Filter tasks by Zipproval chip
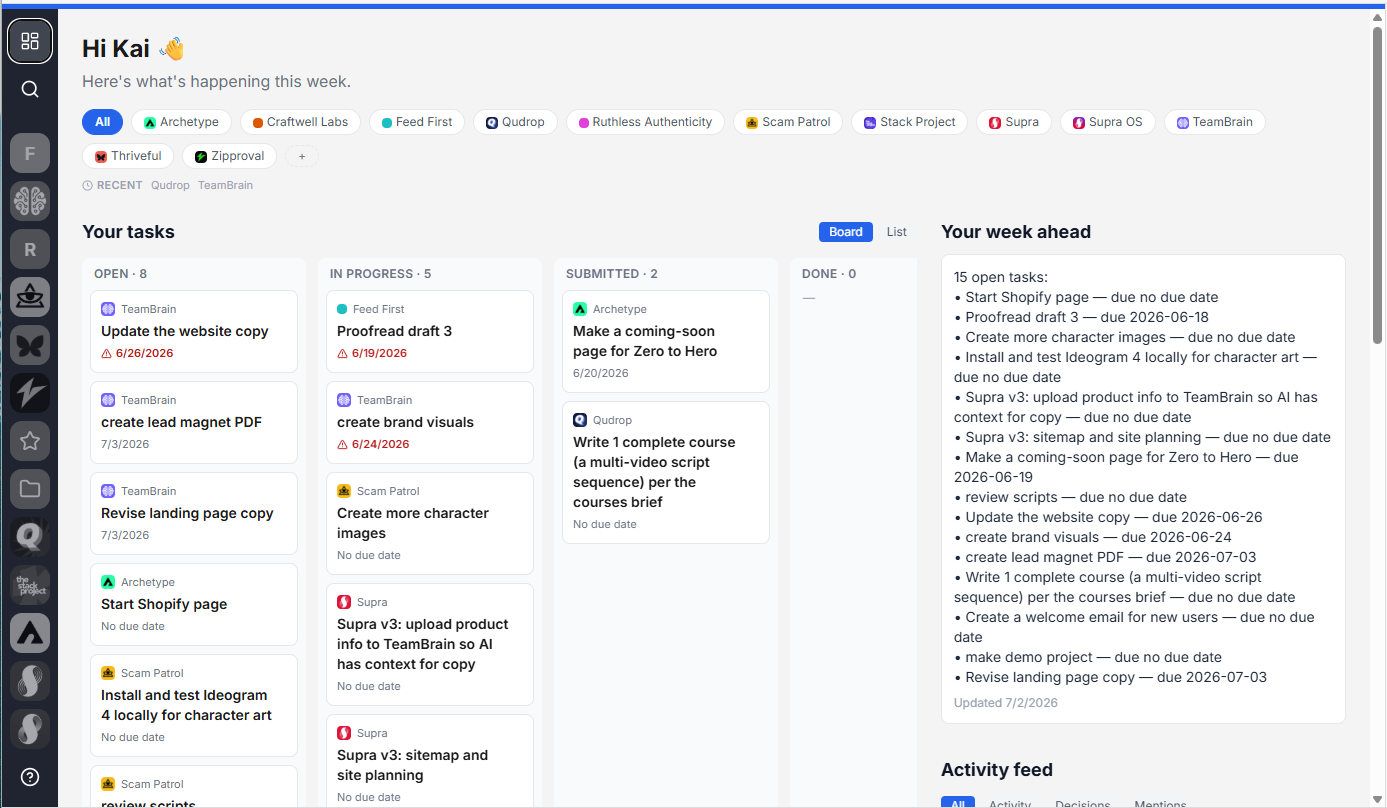Image resolution: width=1387 pixels, height=808 pixels. pyautogui.click(x=230, y=156)
